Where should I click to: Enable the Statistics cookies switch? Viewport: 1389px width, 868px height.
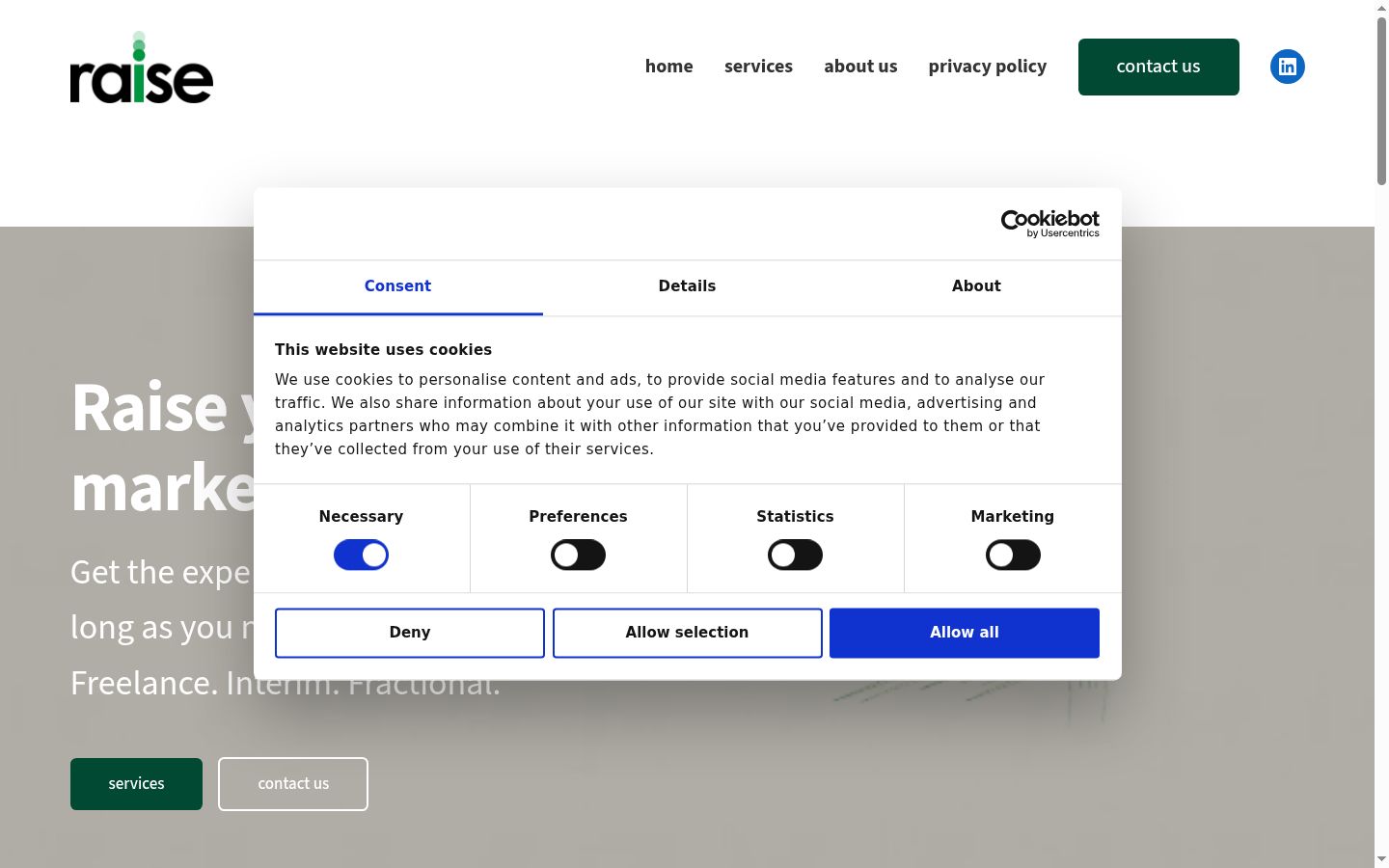795,555
